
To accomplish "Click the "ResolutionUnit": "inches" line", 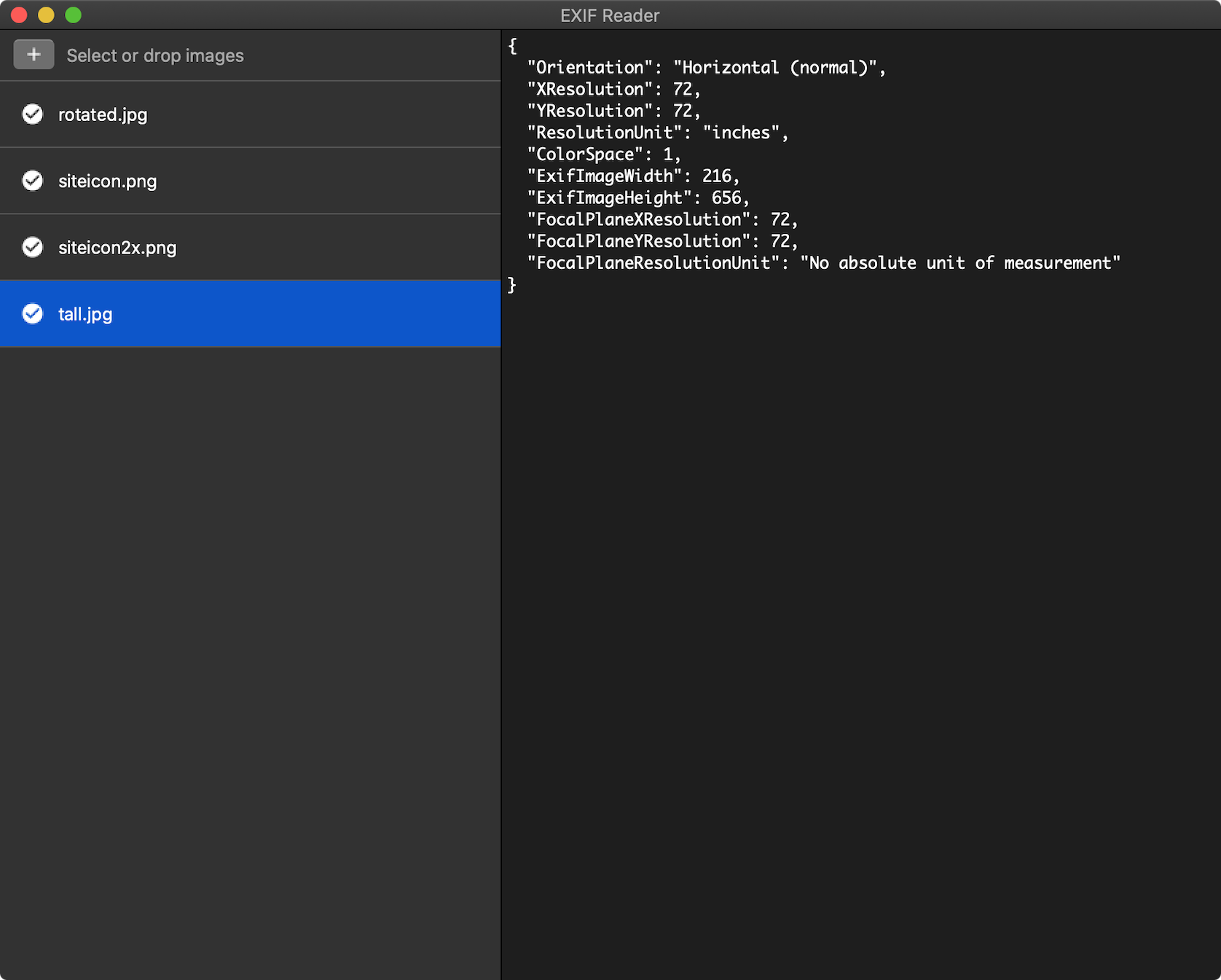I will 658,133.
